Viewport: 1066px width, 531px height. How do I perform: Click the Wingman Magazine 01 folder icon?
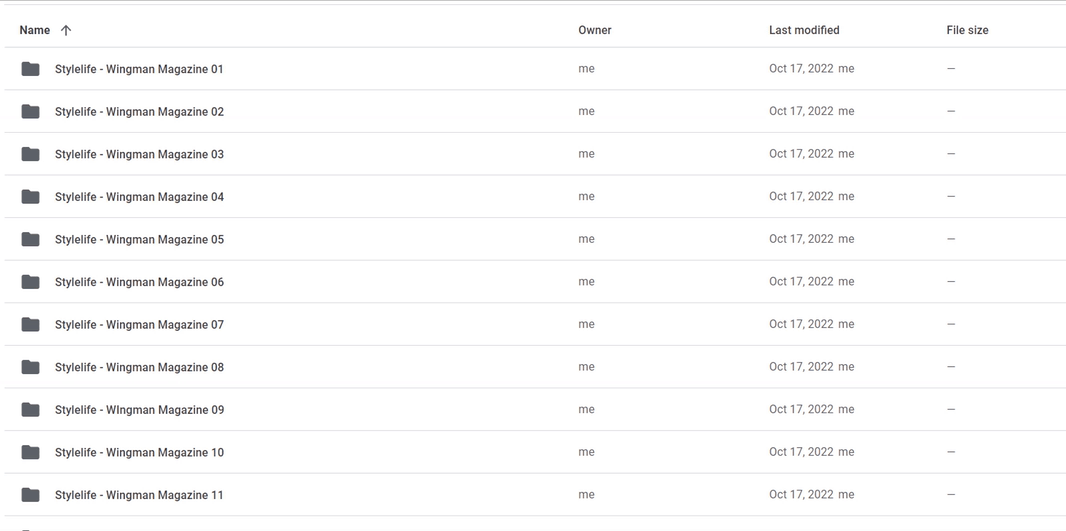pyautogui.click(x=31, y=69)
